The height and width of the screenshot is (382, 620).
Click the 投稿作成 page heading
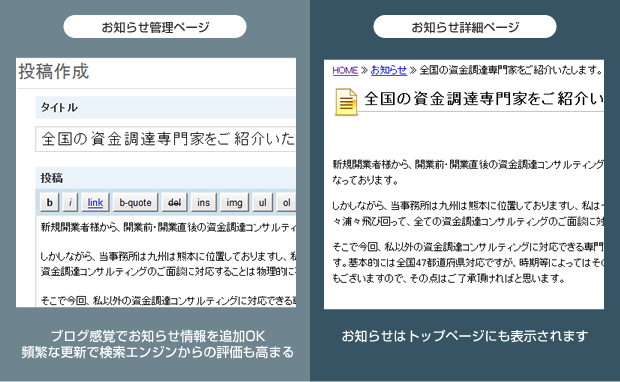point(54,72)
